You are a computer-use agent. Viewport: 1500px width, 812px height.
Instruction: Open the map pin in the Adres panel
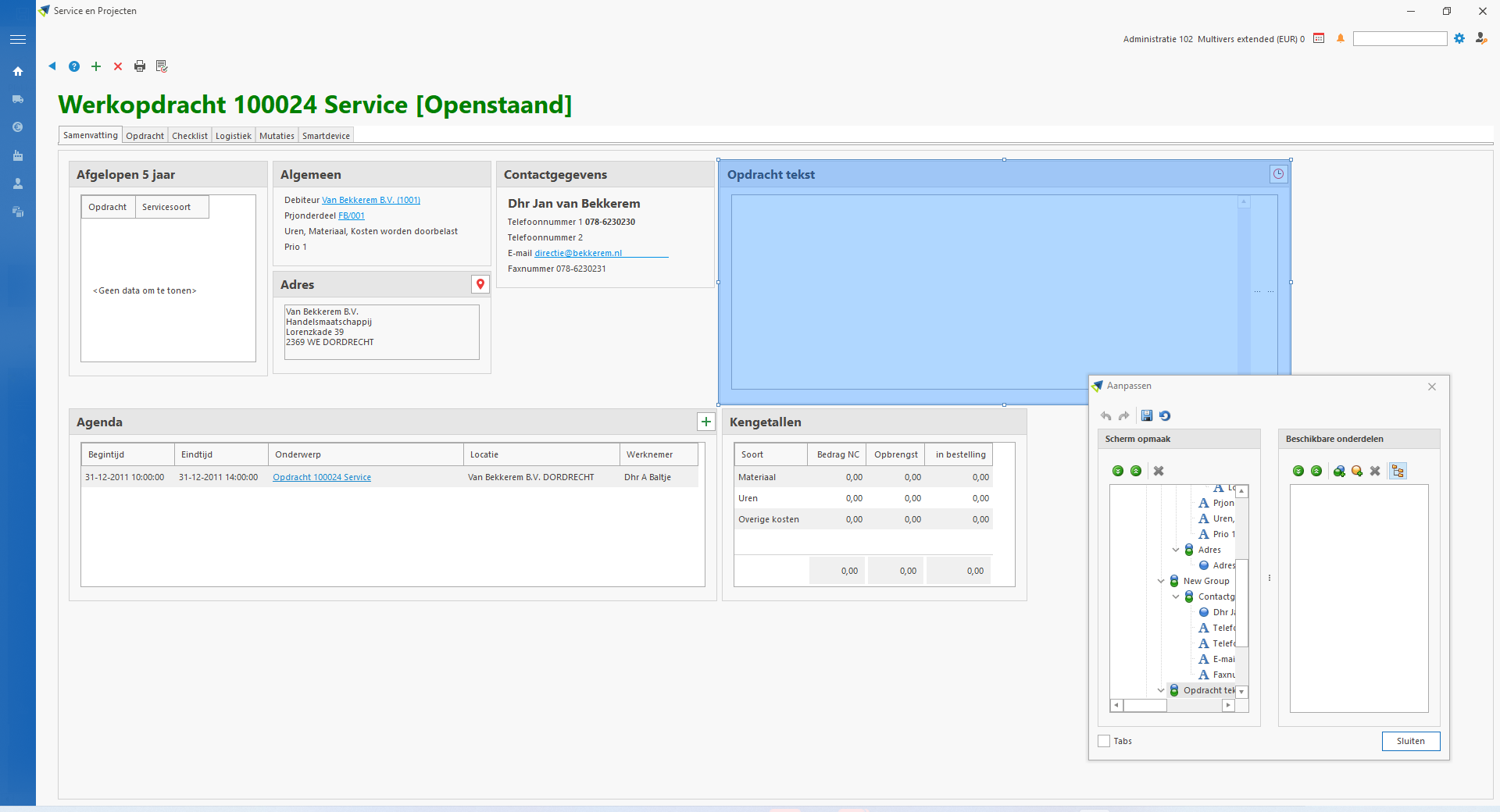pyautogui.click(x=480, y=285)
